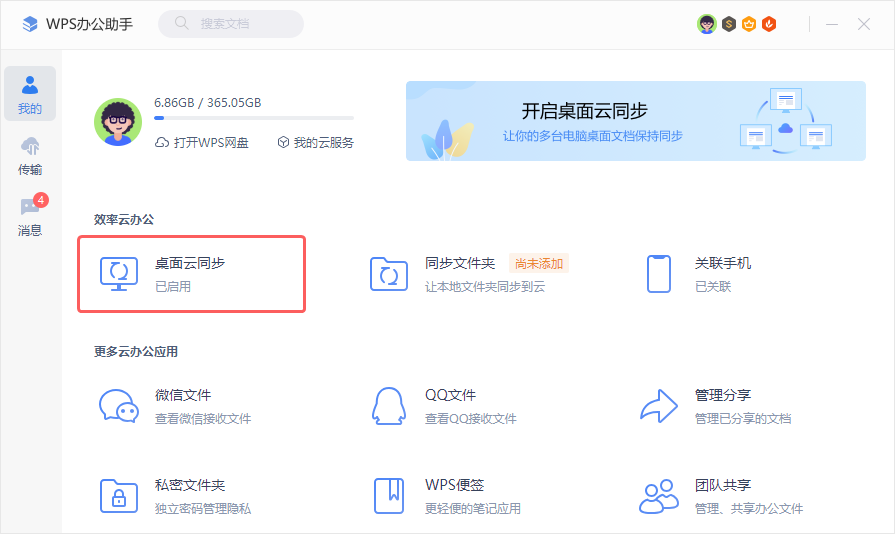The image size is (895, 534).
Task: Click the QQ文件 penguin icon
Action: coord(389,406)
